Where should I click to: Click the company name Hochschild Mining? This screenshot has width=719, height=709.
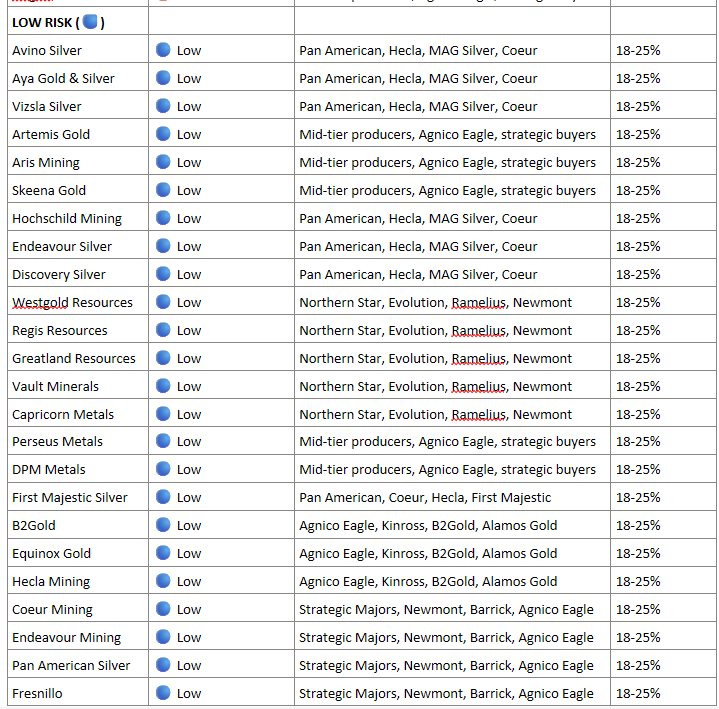point(67,218)
